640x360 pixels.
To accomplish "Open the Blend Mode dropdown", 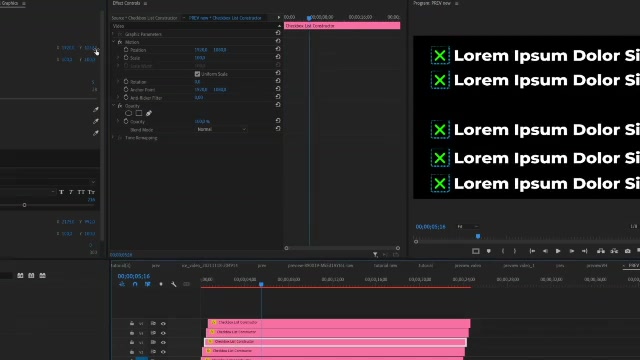I will [x=221, y=129].
